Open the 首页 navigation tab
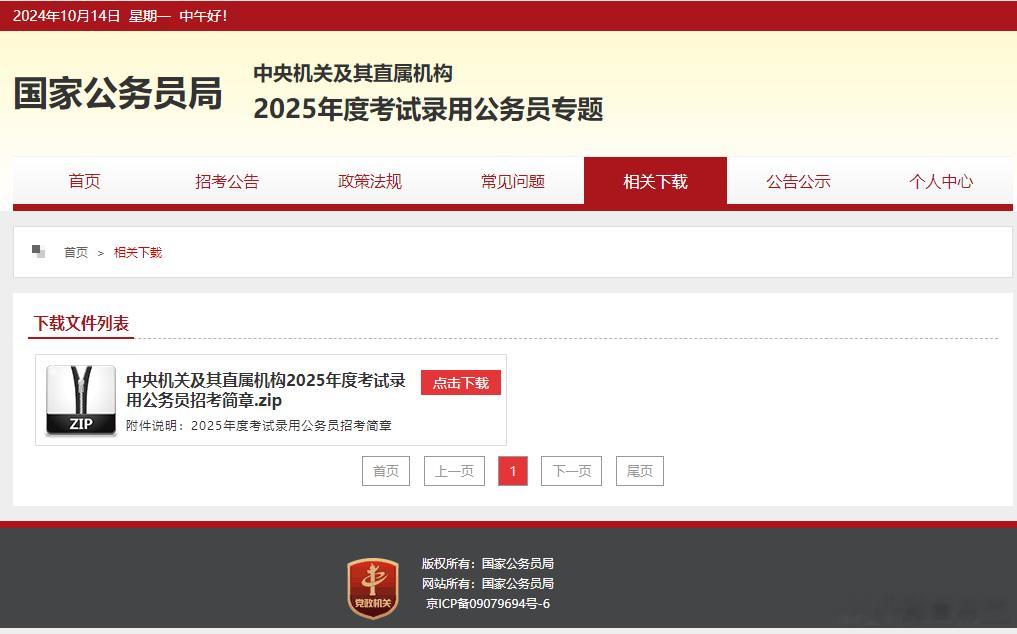1017x634 pixels. (x=84, y=181)
